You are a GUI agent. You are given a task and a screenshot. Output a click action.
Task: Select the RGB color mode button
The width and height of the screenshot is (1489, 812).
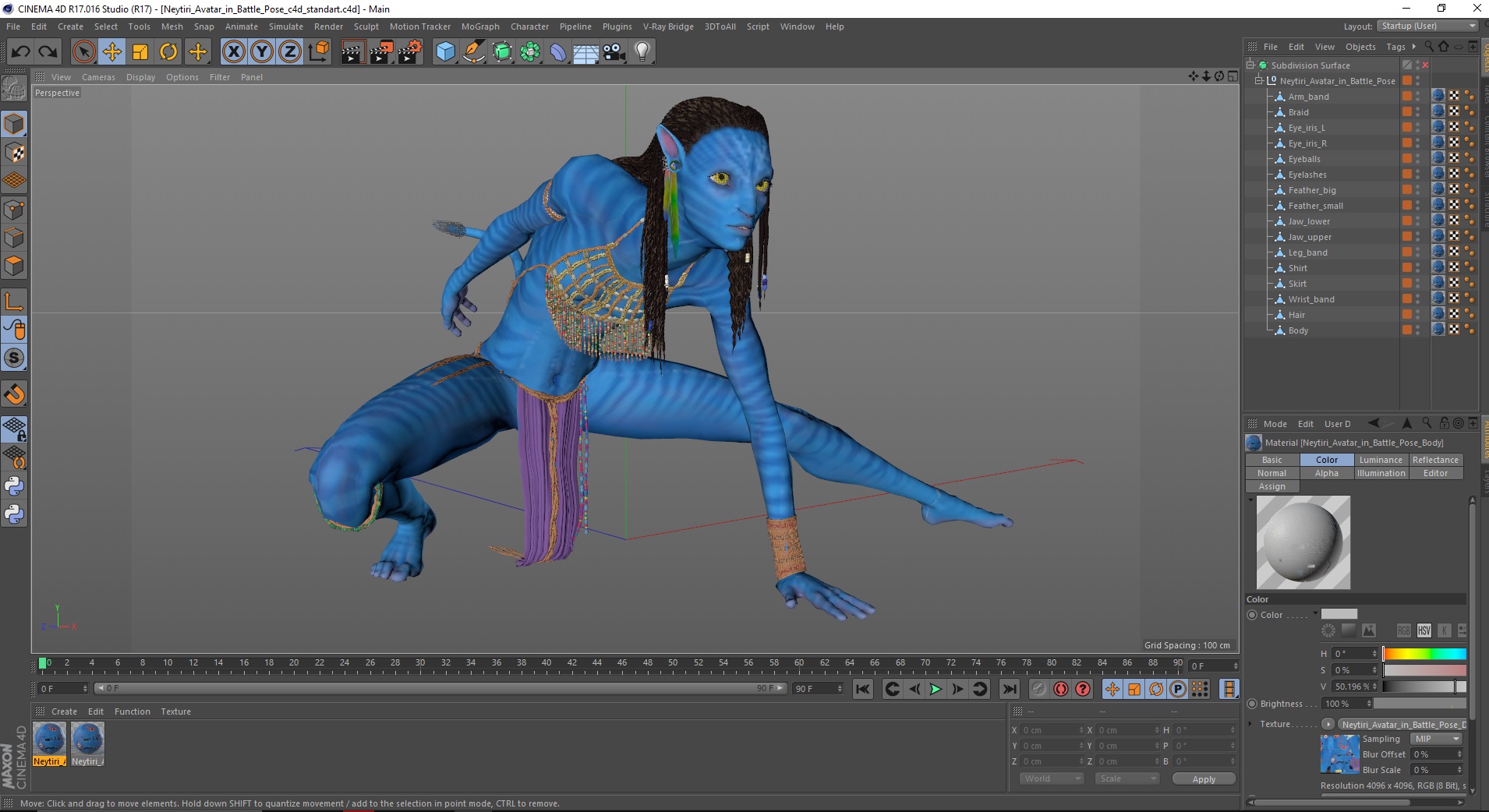click(1403, 630)
